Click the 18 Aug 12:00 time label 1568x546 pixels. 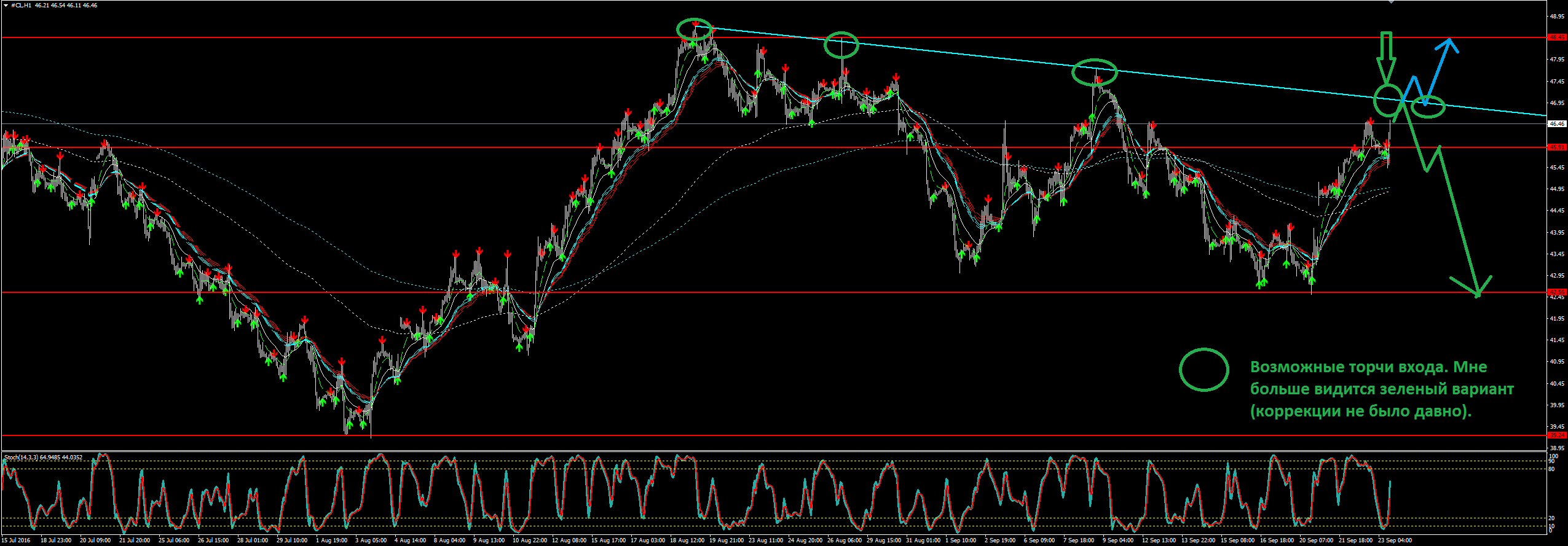coord(687,540)
